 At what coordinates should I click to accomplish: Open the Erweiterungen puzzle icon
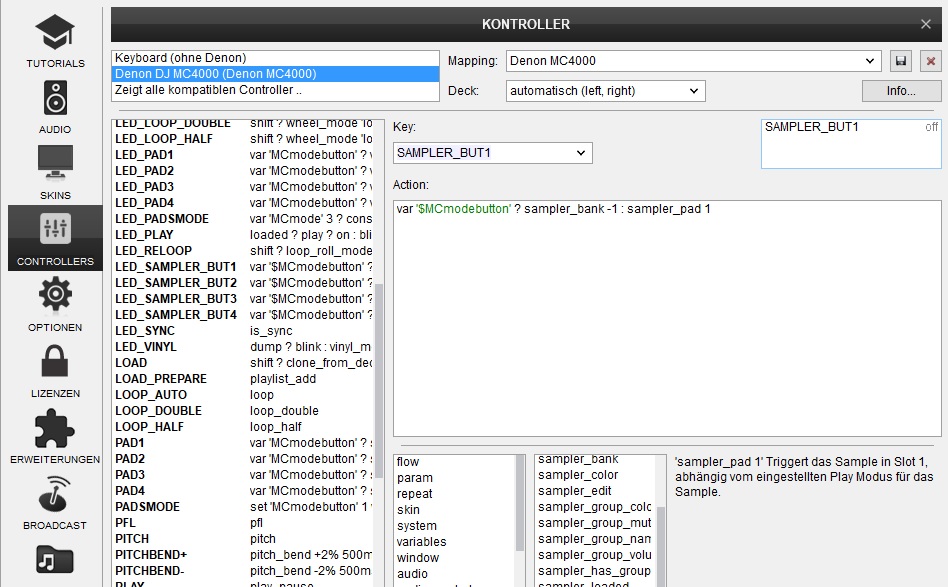55,428
